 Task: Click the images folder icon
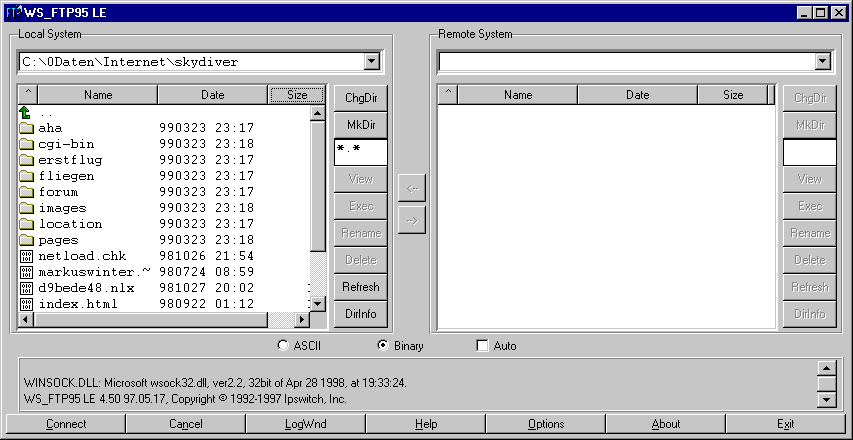tap(26, 208)
